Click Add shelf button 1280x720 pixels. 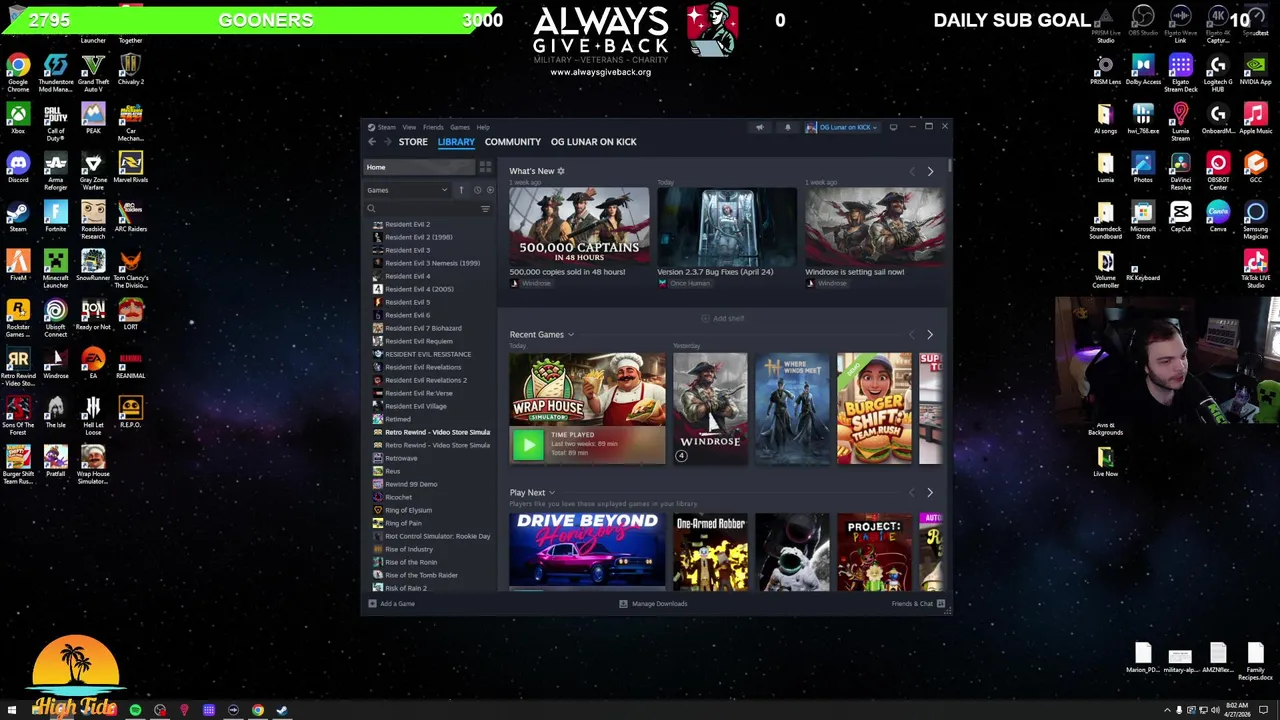coord(723,318)
